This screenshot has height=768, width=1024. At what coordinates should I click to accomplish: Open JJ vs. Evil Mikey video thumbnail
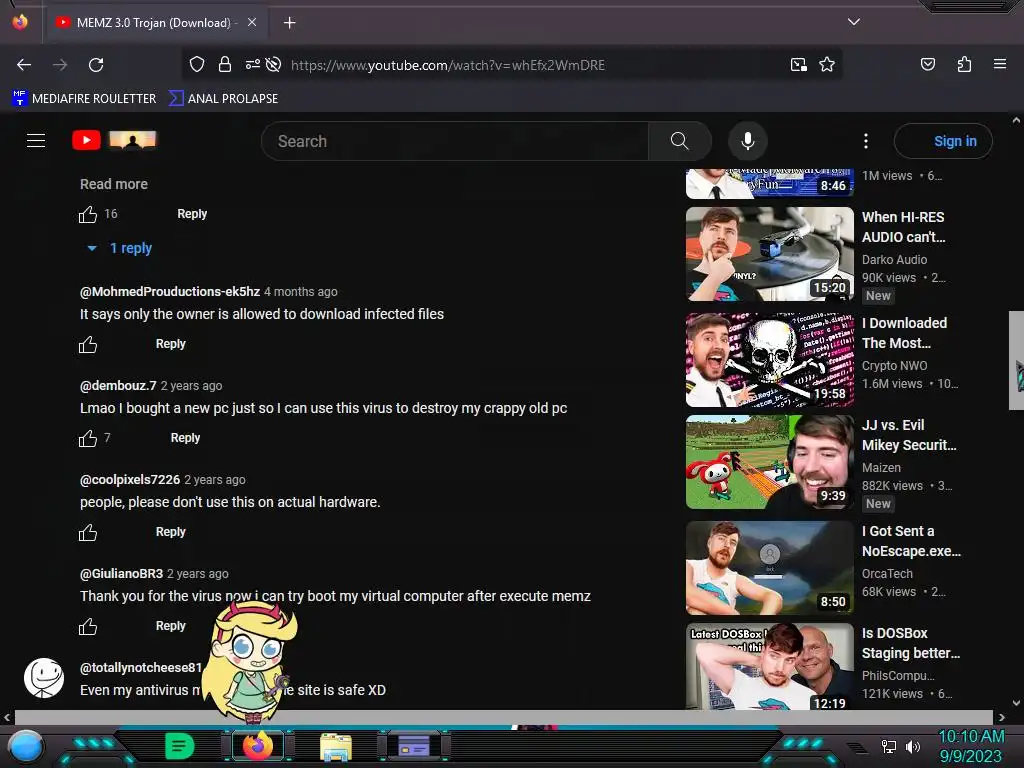769,462
